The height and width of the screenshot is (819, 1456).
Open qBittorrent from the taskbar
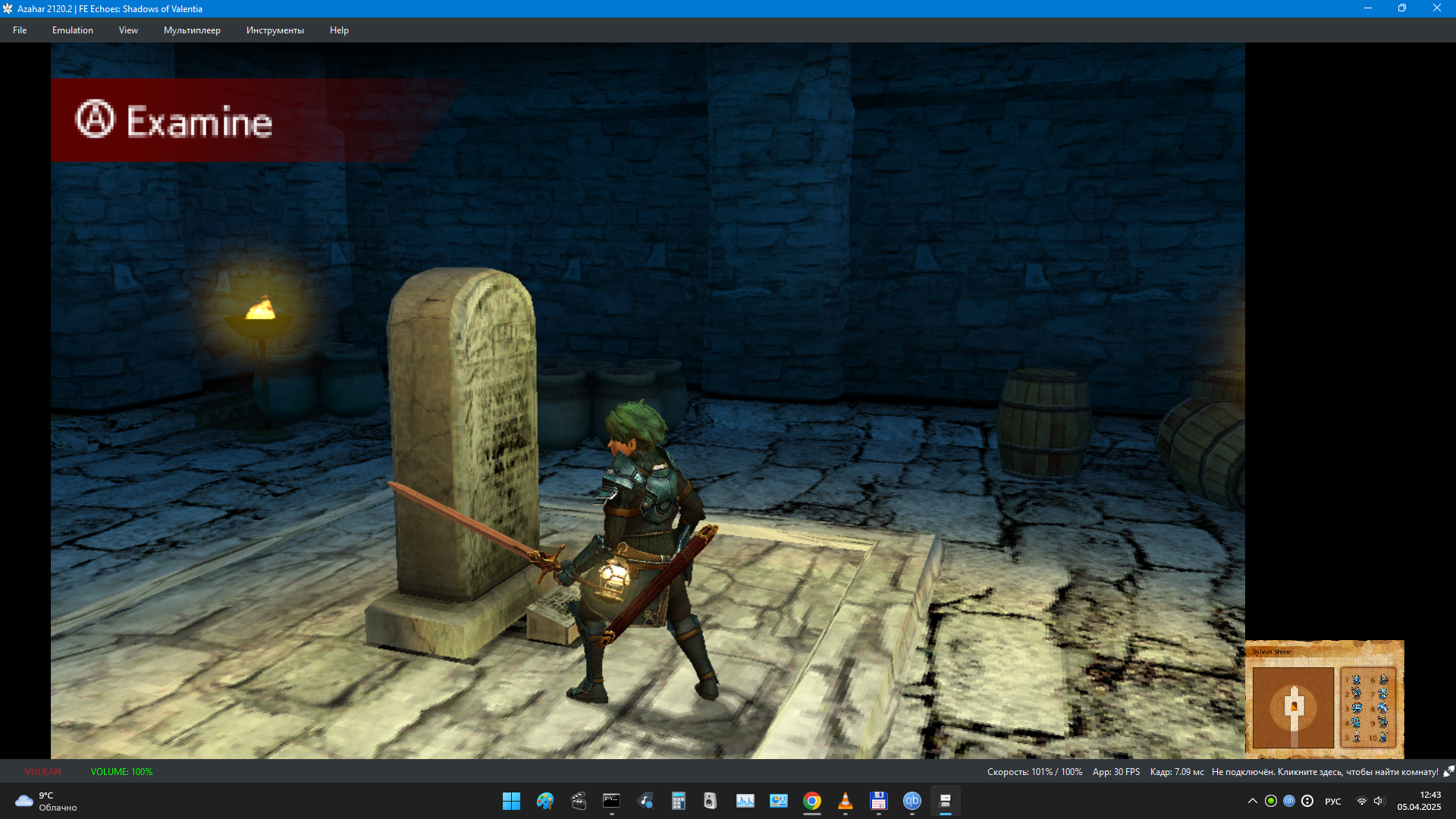[x=912, y=801]
